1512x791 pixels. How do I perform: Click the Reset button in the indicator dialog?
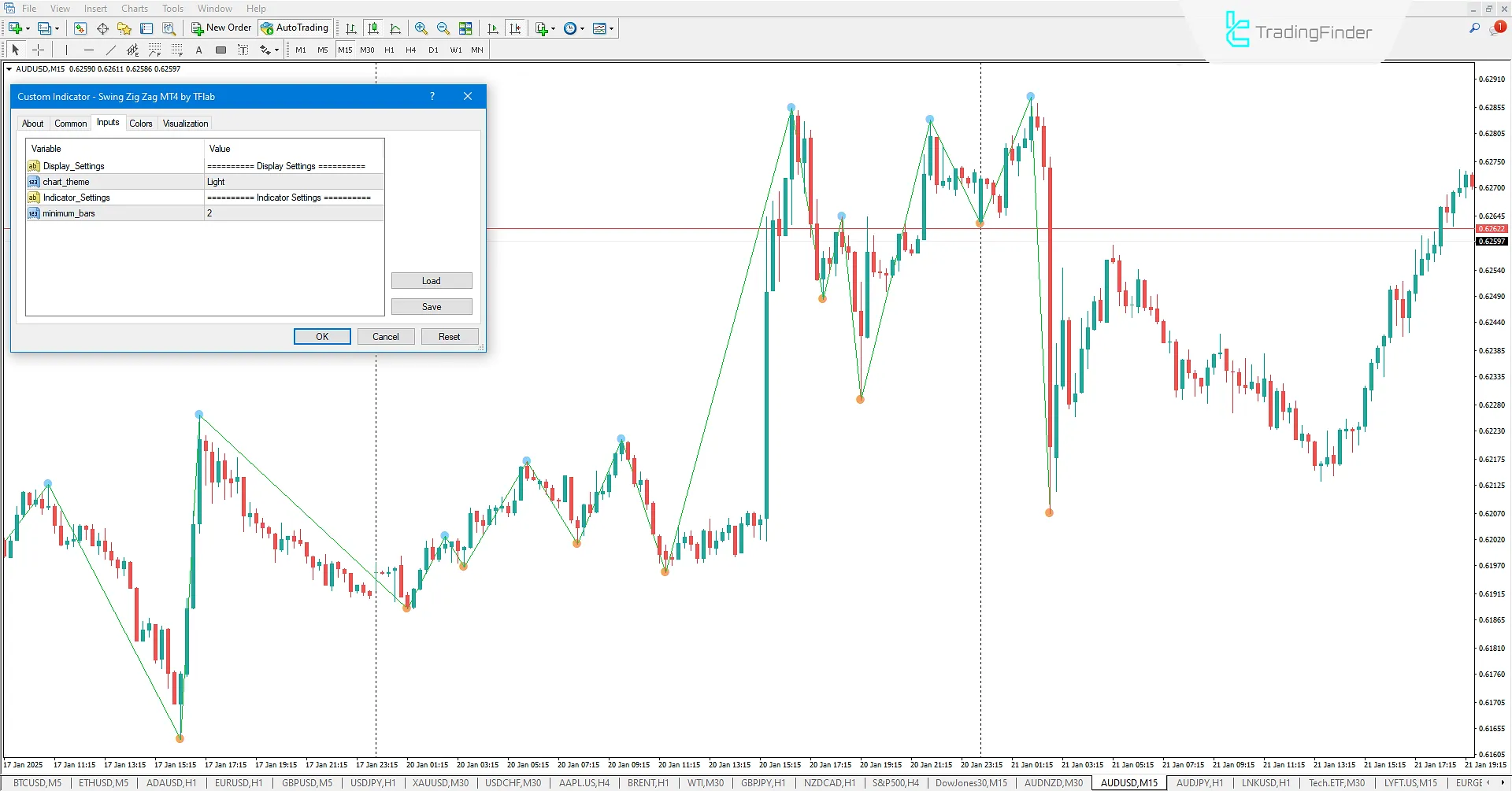click(450, 336)
